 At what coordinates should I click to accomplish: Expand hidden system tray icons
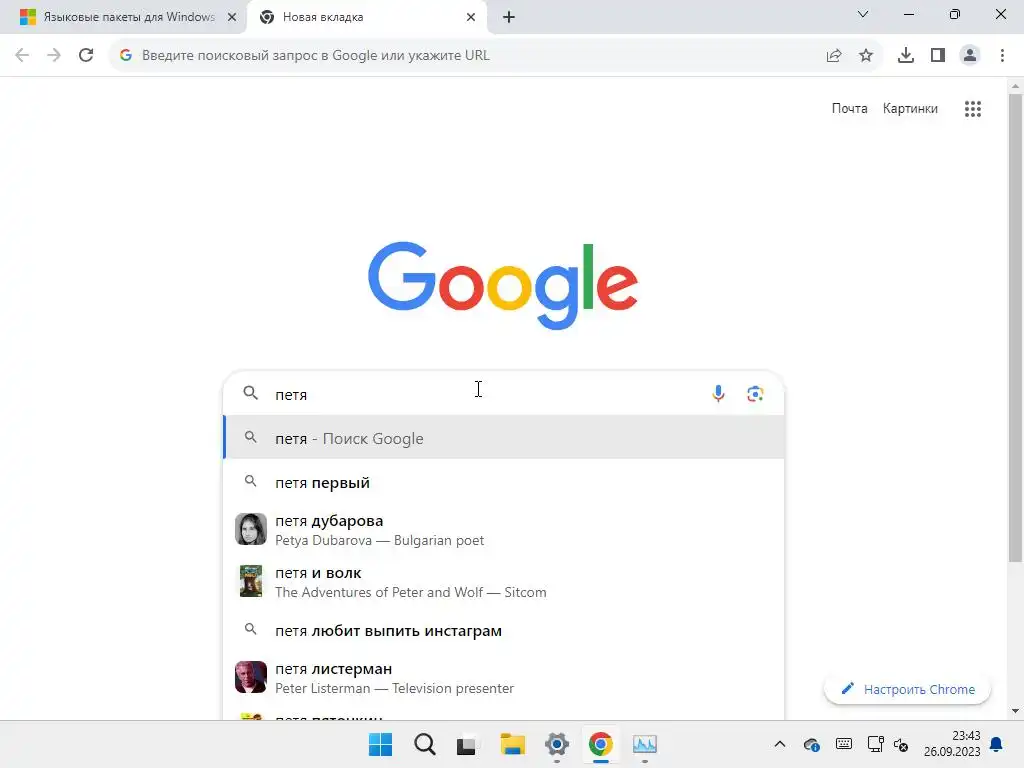[780, 744]
